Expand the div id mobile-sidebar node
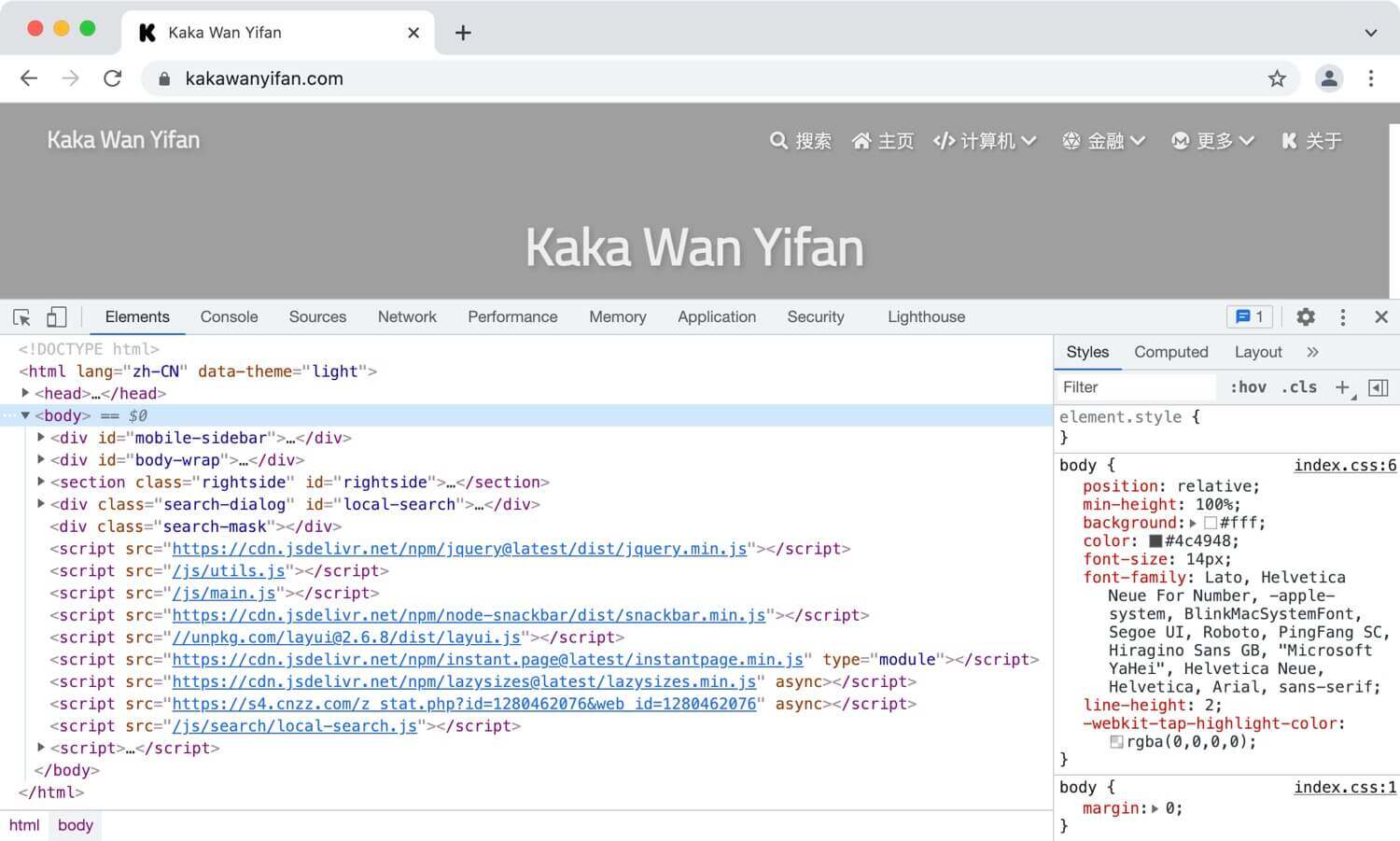Screen dimensions: 1400x841 41,438
